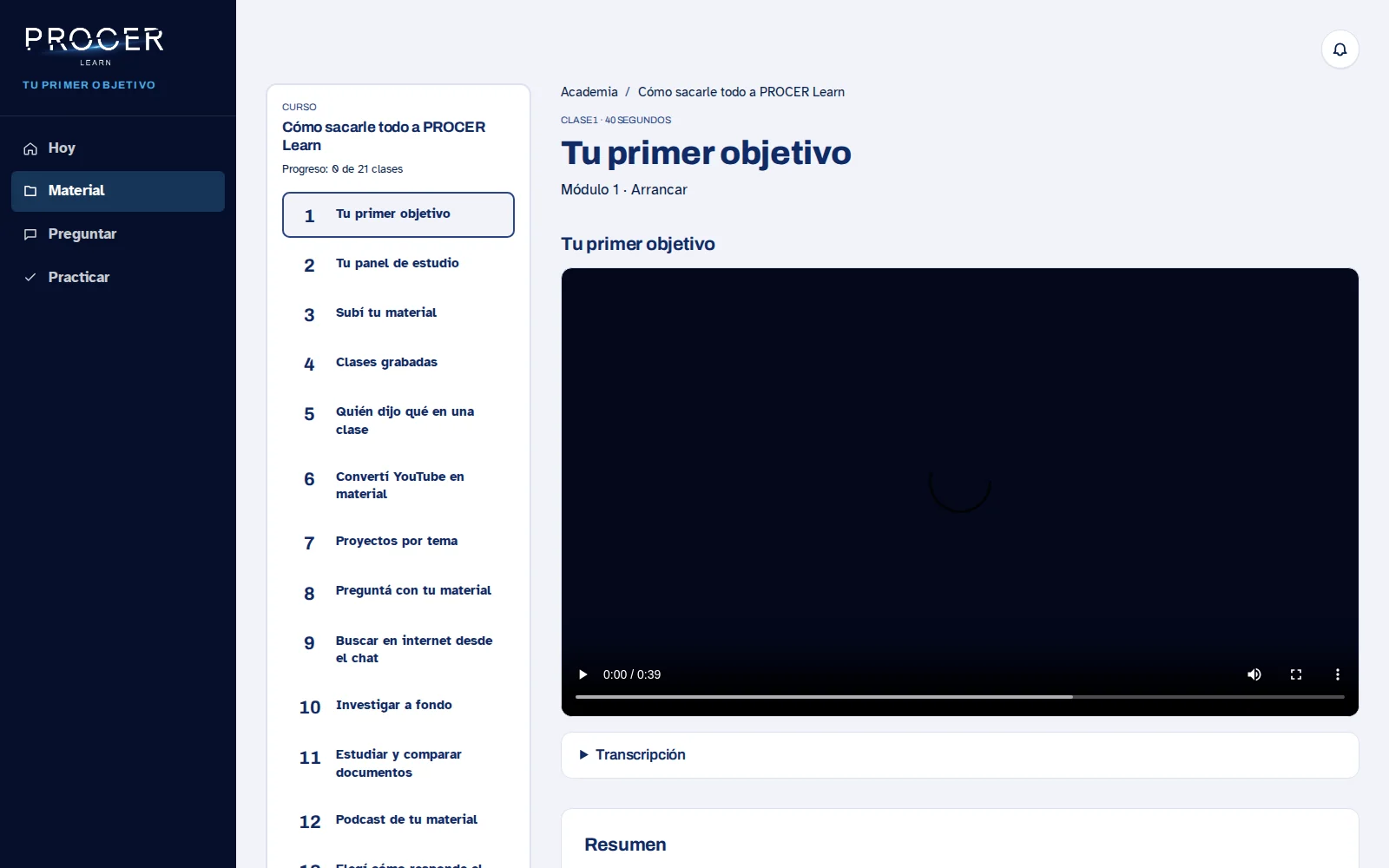Viewport: 1389px width, 868px height.
Task: Open lesson 7 Proyectos por tema
Action: click(398, 542)
